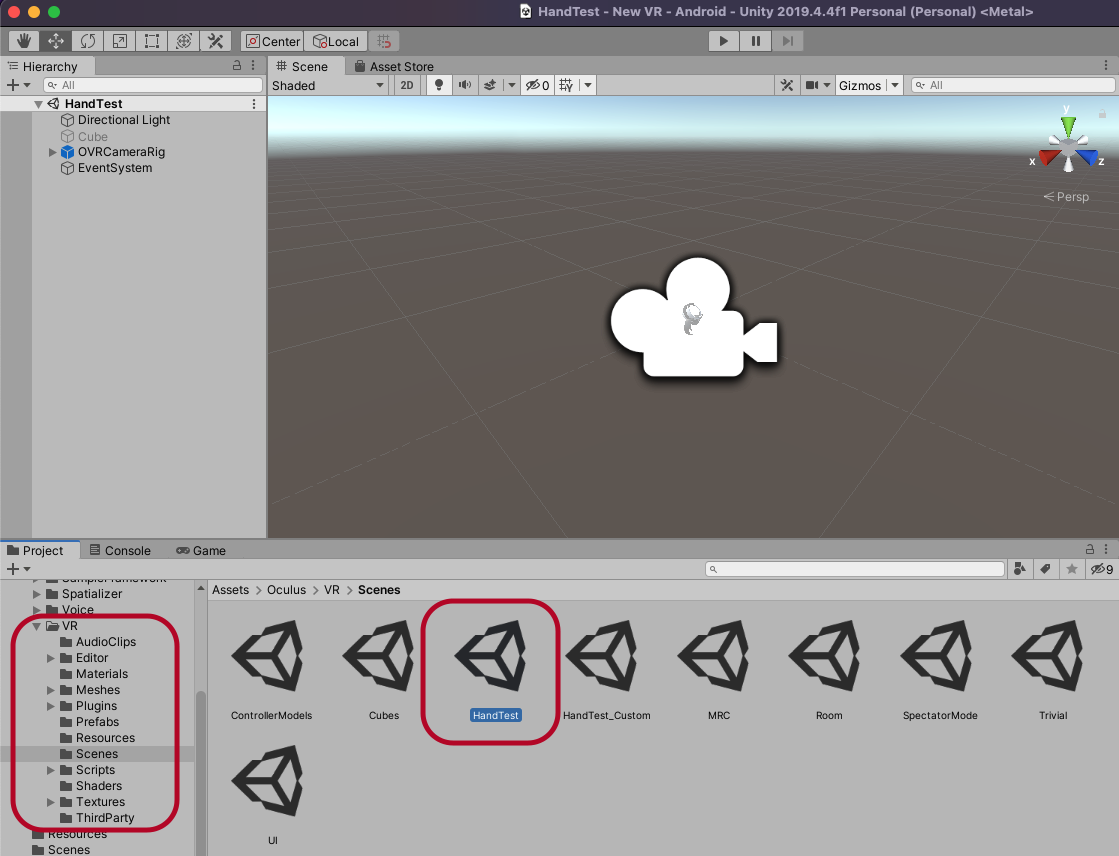
Task: Toggle scene audio
Action: click(x=465, y=86)
